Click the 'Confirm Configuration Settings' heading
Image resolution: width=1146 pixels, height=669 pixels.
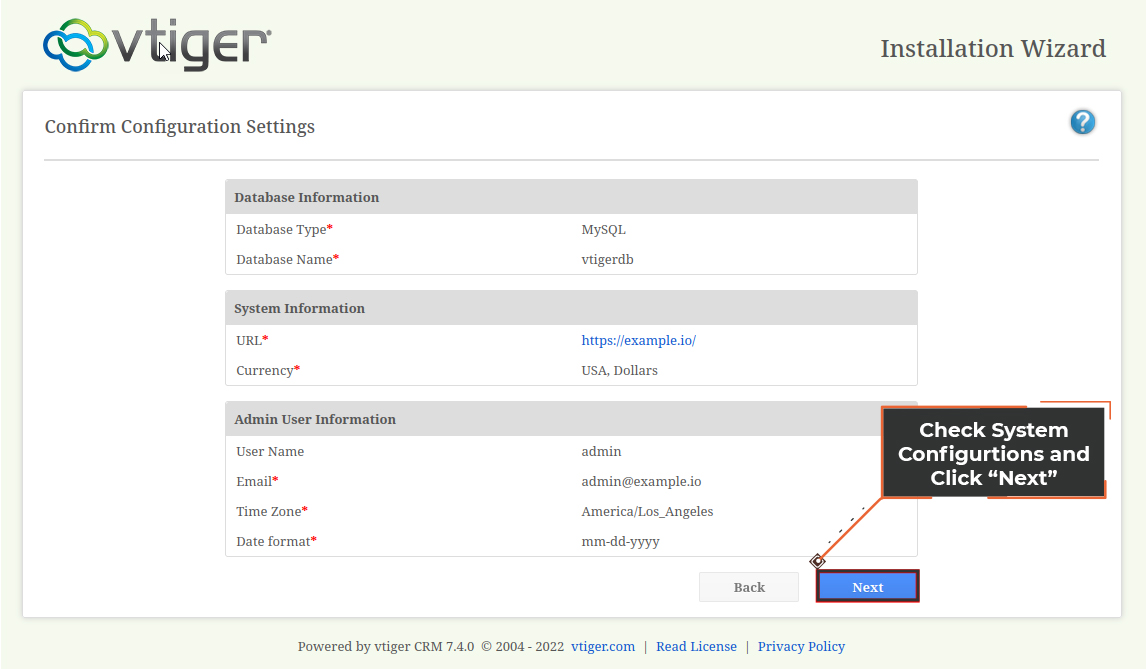click(x=180, y=126)
